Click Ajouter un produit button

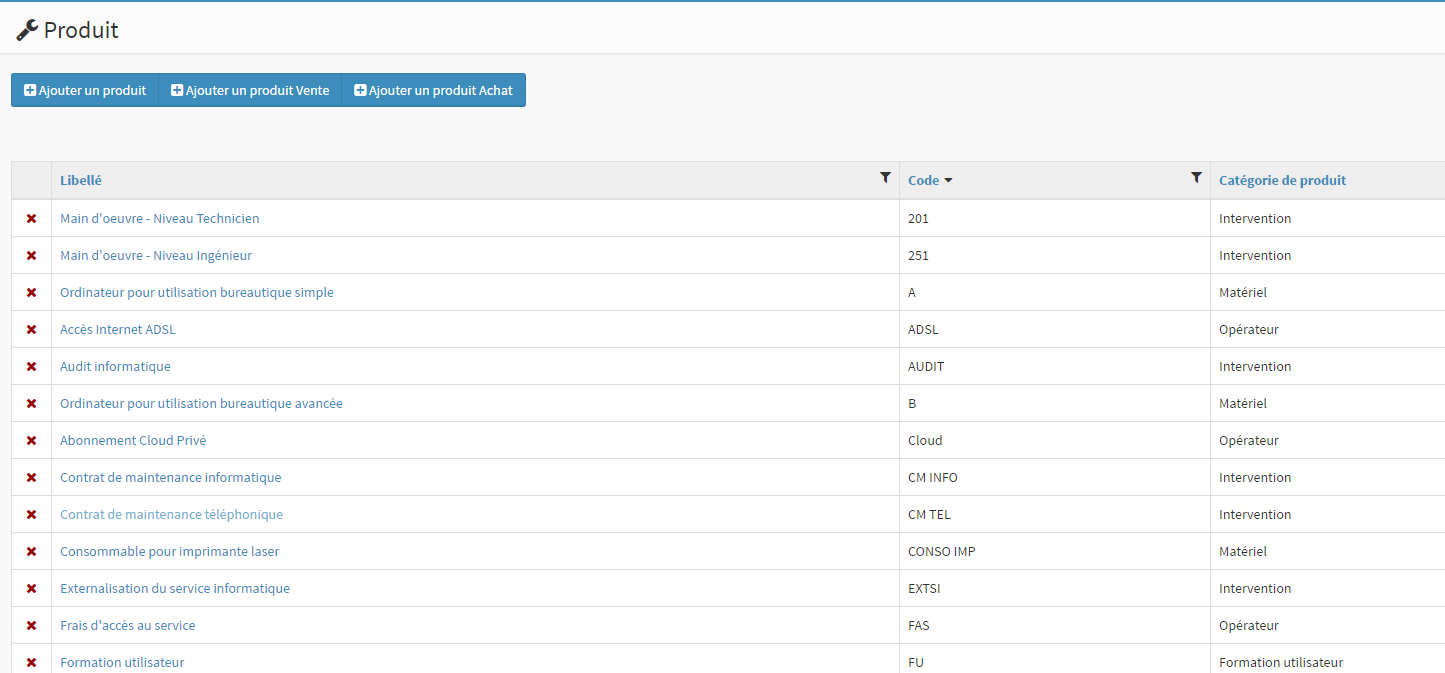[85, 90]
